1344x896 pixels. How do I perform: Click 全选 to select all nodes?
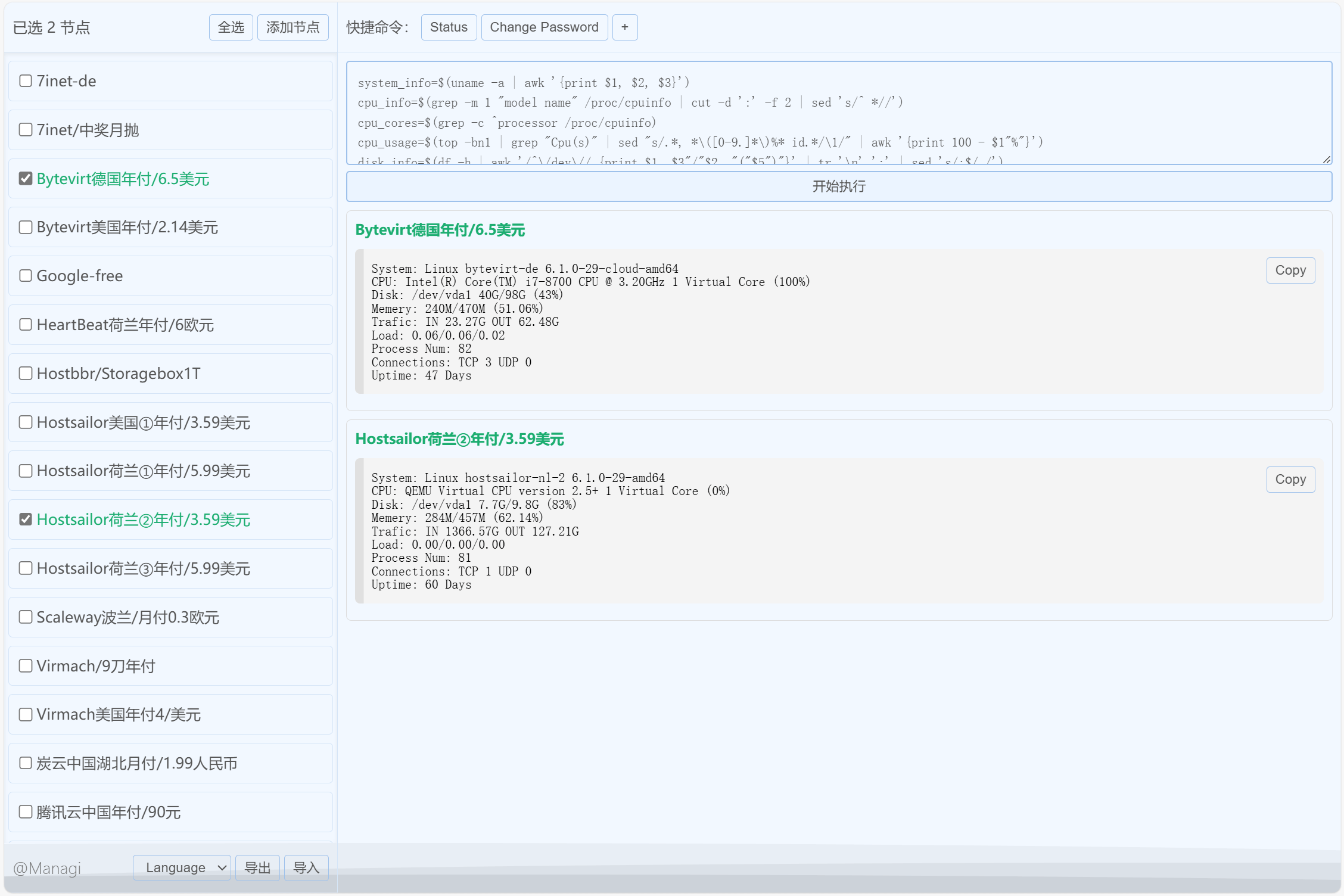[231, 27]
